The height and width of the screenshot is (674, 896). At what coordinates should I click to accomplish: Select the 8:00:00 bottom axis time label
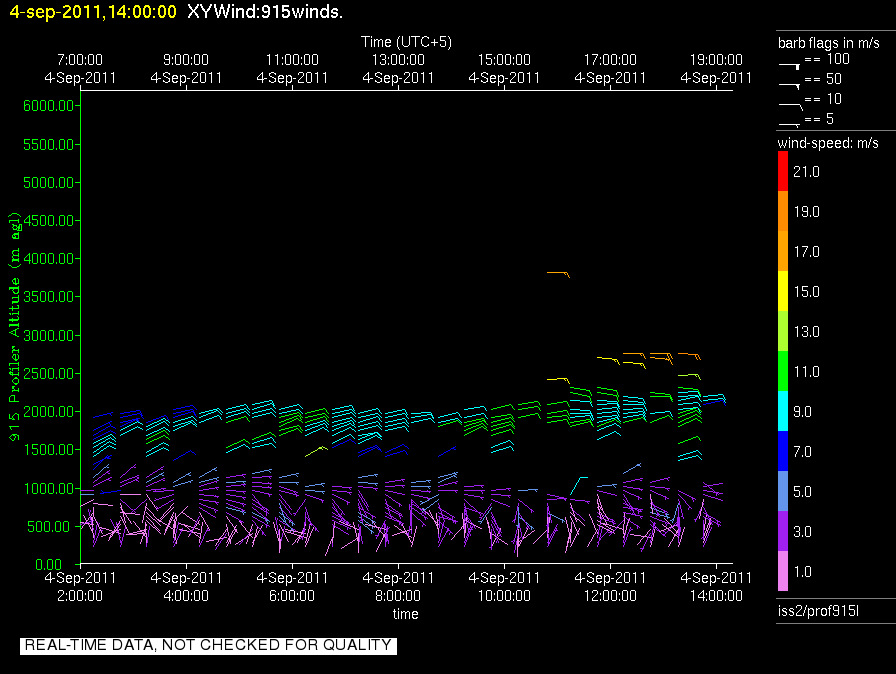coord(398,596)
